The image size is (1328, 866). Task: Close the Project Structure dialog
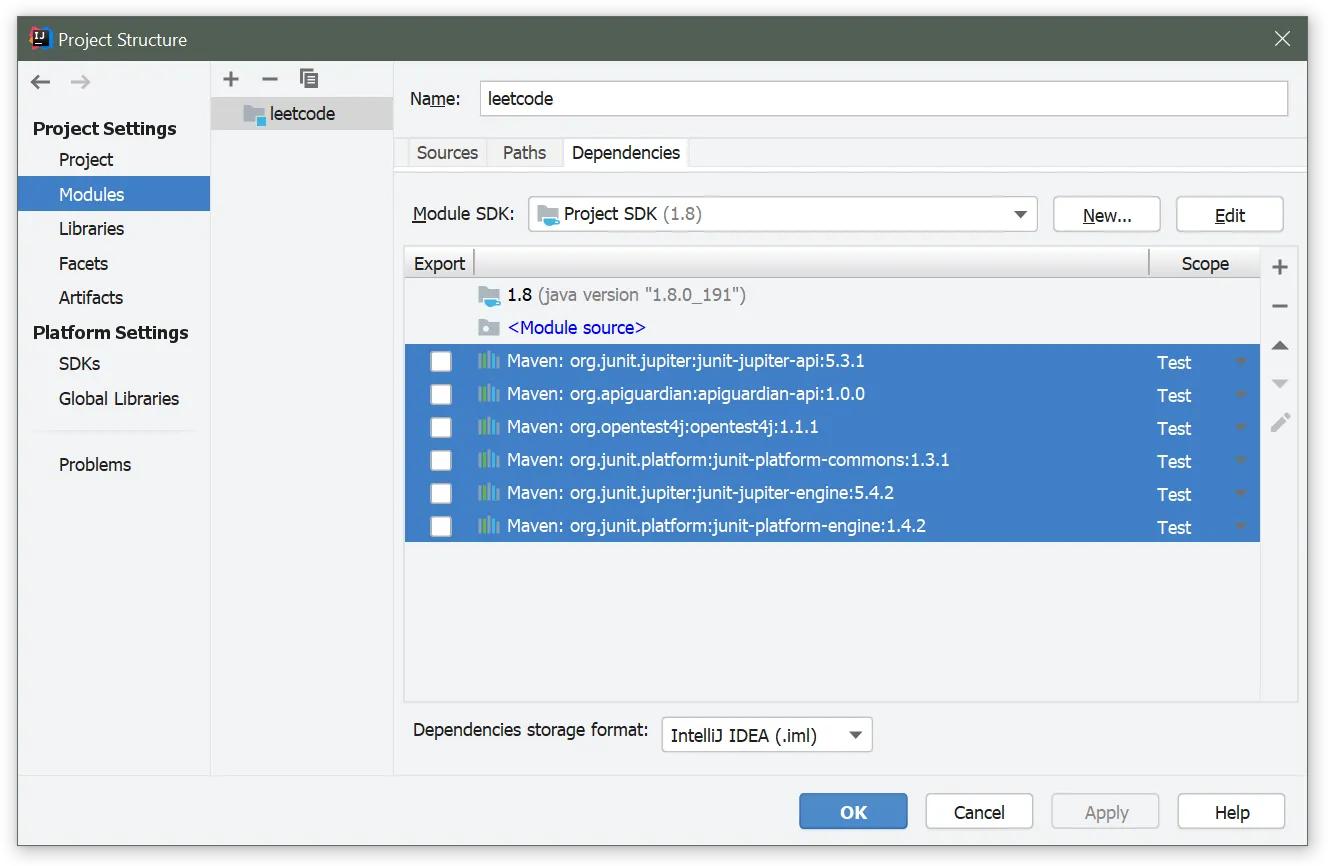[1282, 39]
